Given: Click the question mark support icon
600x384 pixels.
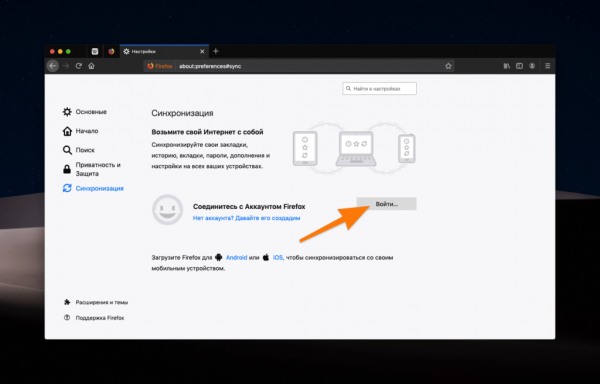Looking at the screenshot, I should [x=67, y=317].
